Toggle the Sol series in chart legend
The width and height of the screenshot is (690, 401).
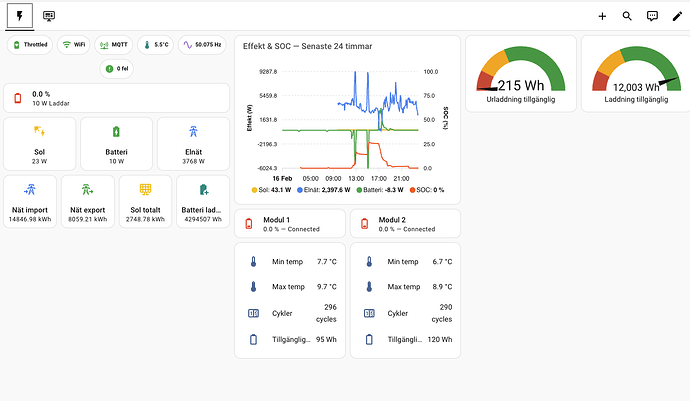pyautogui.click(x=268, y=188)
